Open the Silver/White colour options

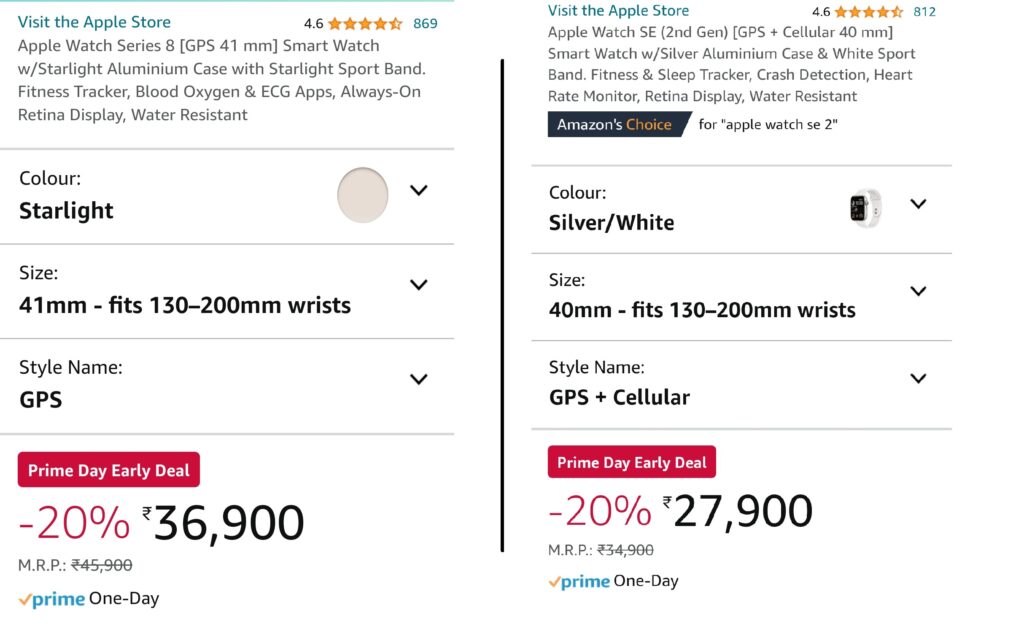(918, 203)
